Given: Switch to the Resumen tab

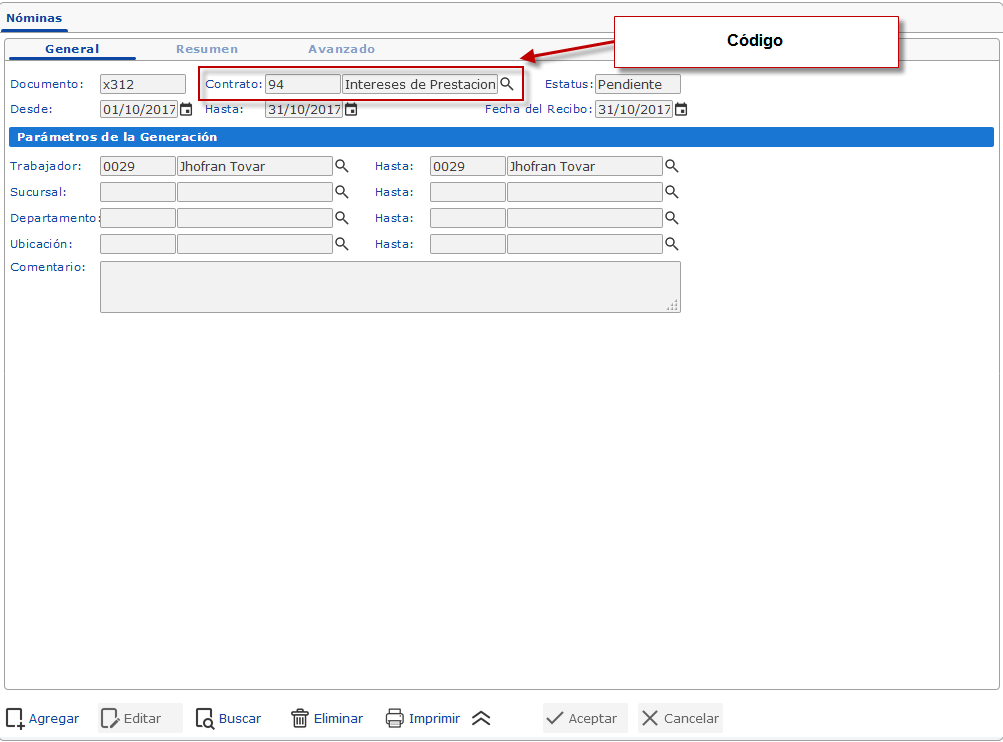Looking at the screenshot, I should pos(207,49).
